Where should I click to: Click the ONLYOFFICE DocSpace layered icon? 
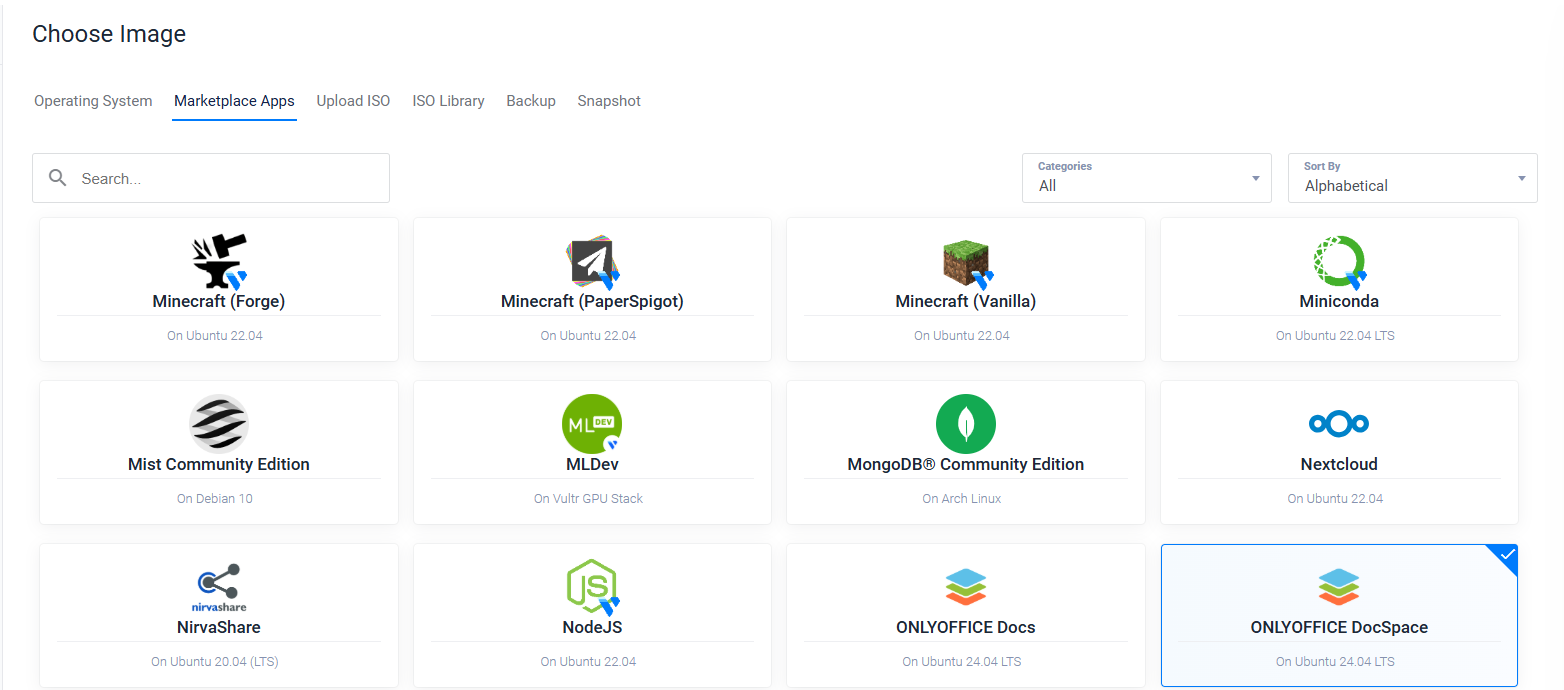click(1339, 587)
